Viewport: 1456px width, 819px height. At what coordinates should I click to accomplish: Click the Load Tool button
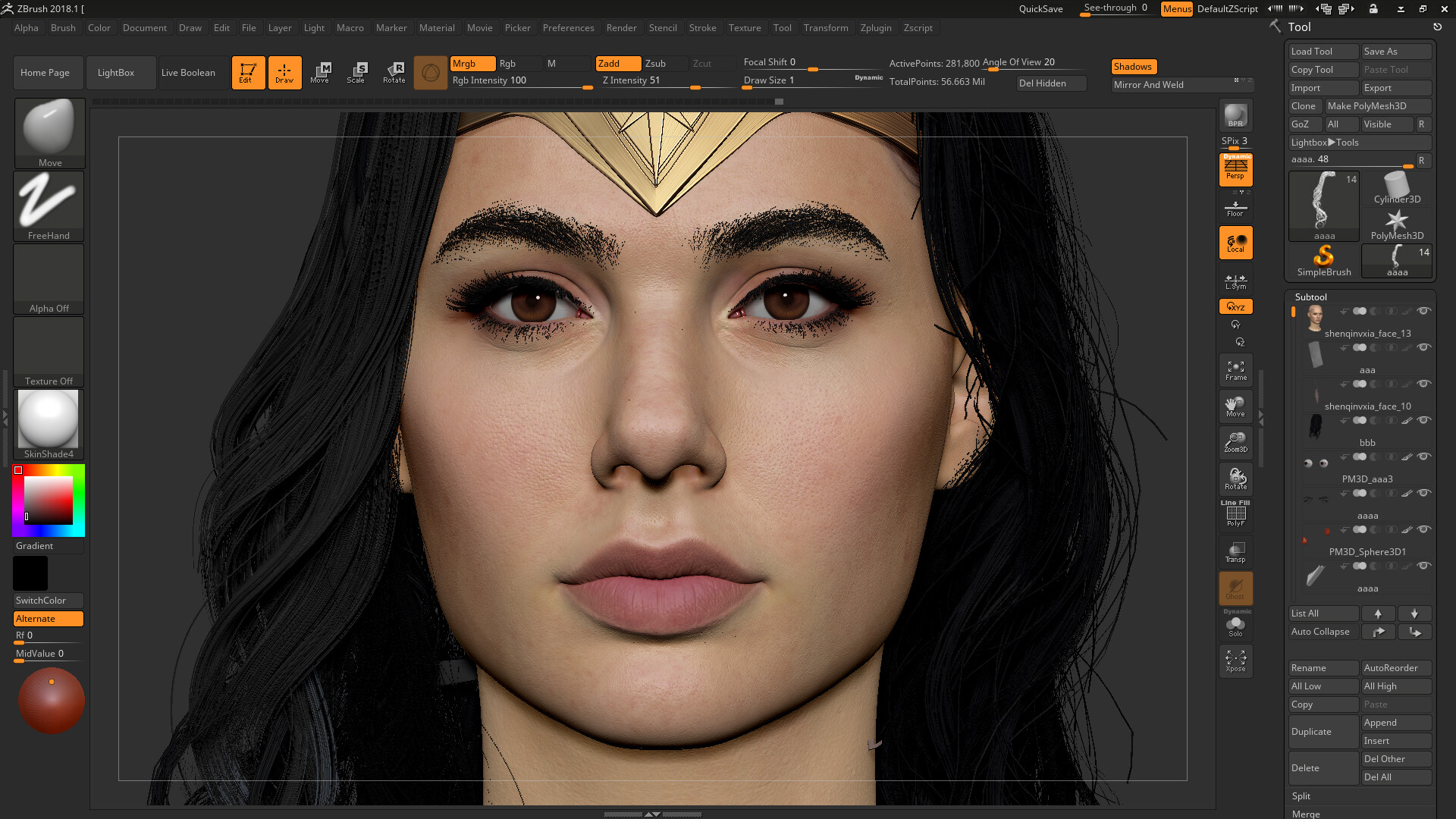(1323, 52)
